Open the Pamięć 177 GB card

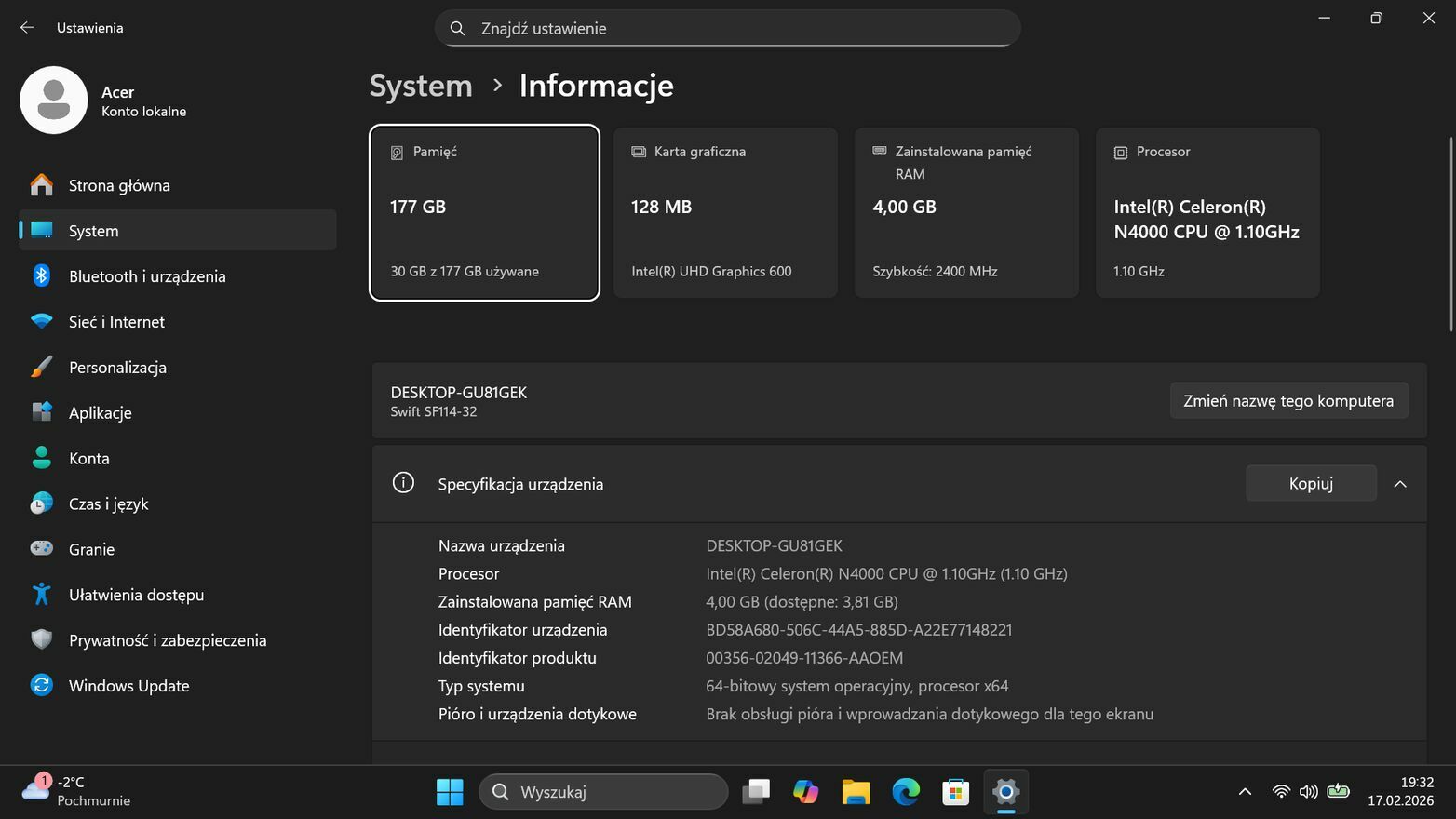pyautogui.click(x=484, y=212)
